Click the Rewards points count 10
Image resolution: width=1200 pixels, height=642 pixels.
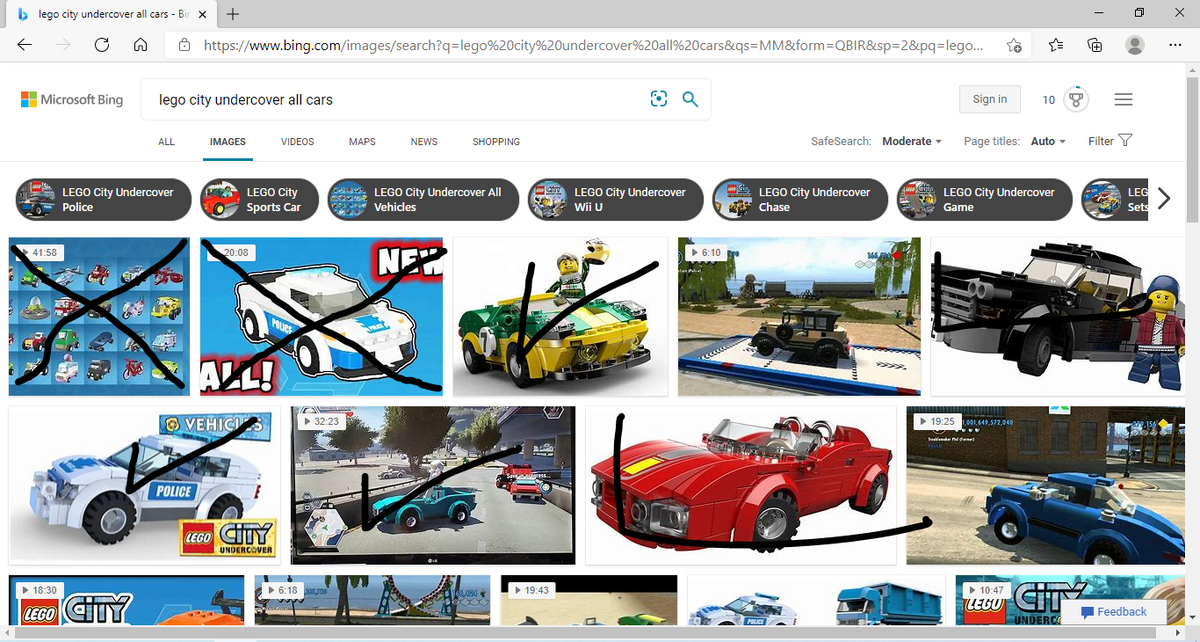[x=1048, y=100]
